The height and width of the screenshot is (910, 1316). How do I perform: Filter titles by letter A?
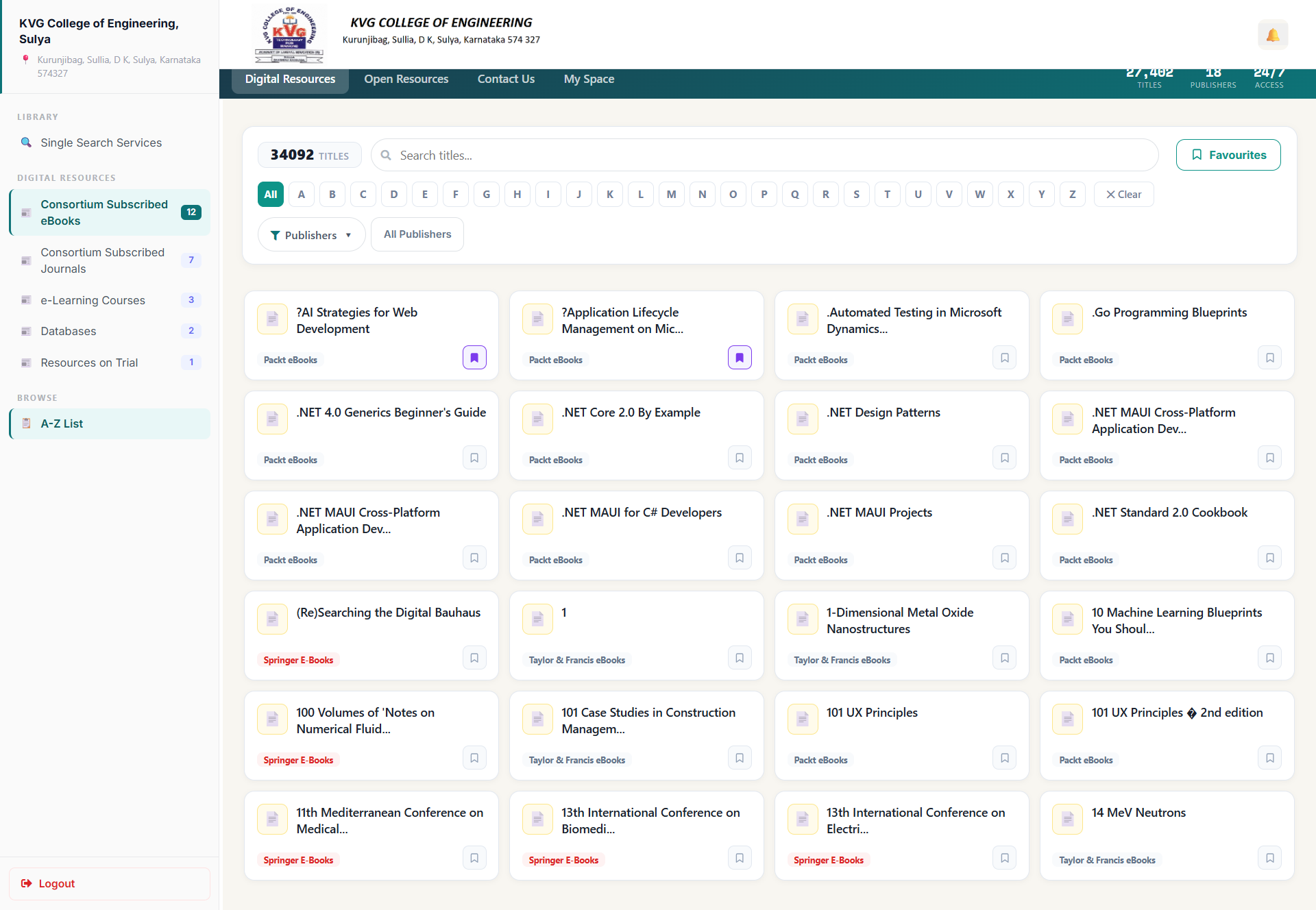tap(302, 195)
